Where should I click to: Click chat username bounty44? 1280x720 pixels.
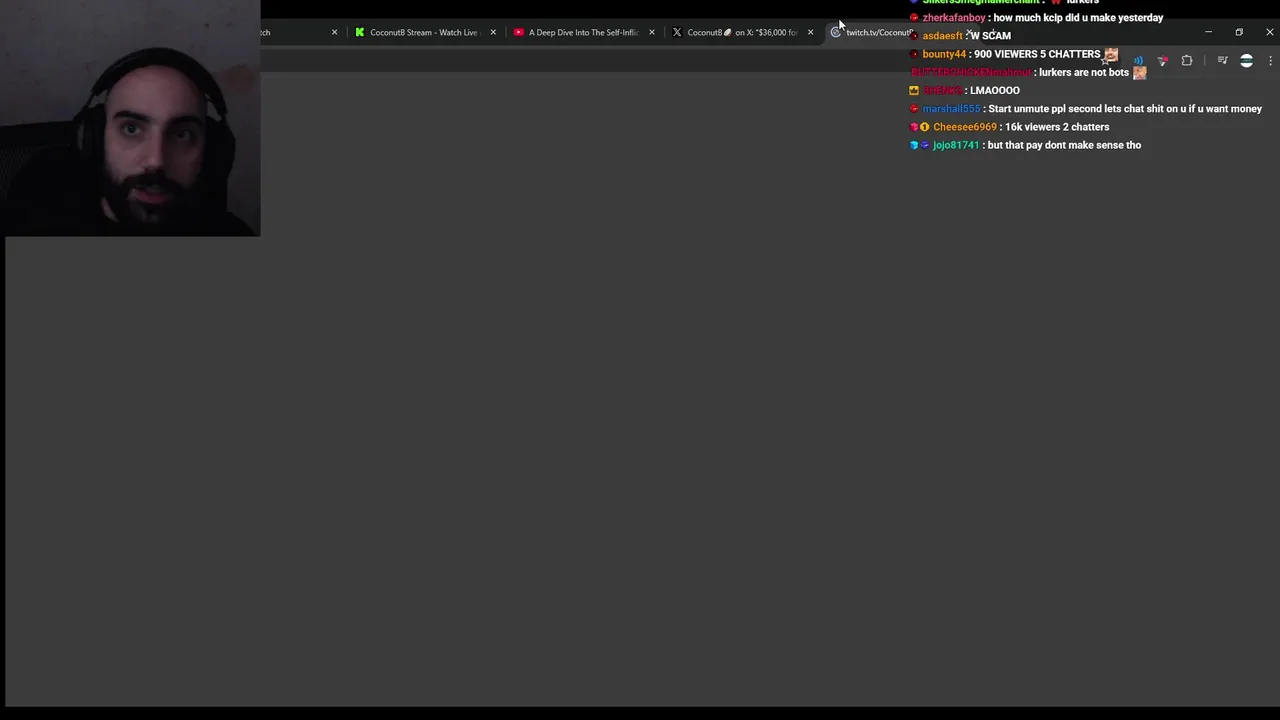point(944,54)
